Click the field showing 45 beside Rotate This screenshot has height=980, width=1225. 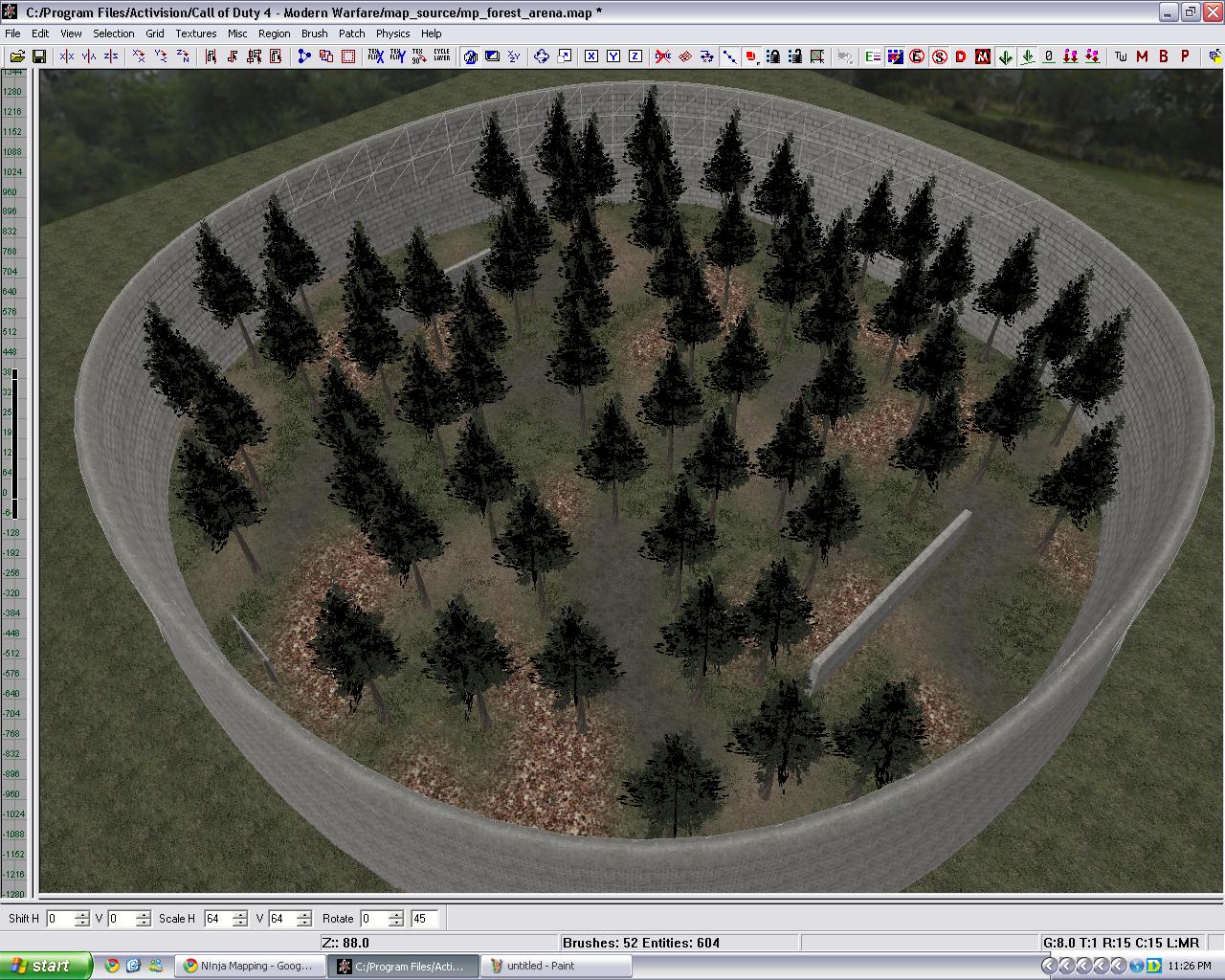pyautogui.click(x=424, y=919)
